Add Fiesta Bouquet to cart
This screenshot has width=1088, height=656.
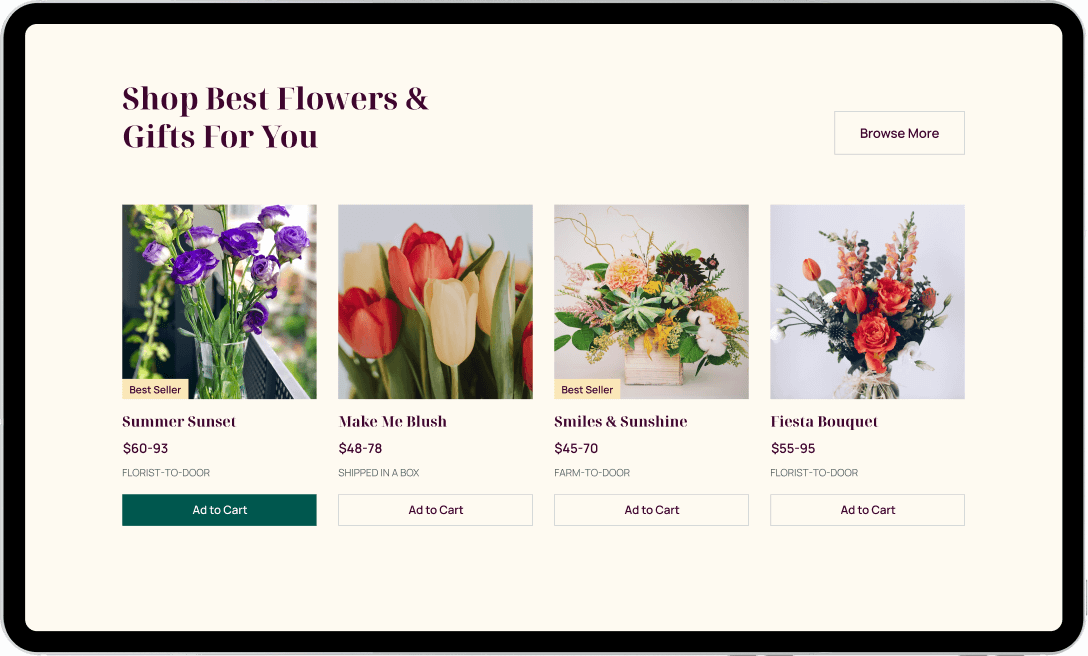coord(867,510)
